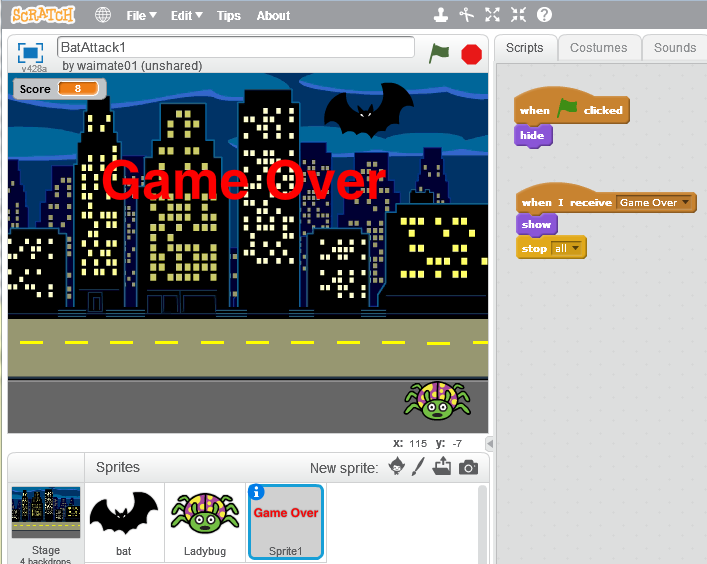Open the language globe menu
Viewport: 707px width, 564px height.
coord(103,15)
